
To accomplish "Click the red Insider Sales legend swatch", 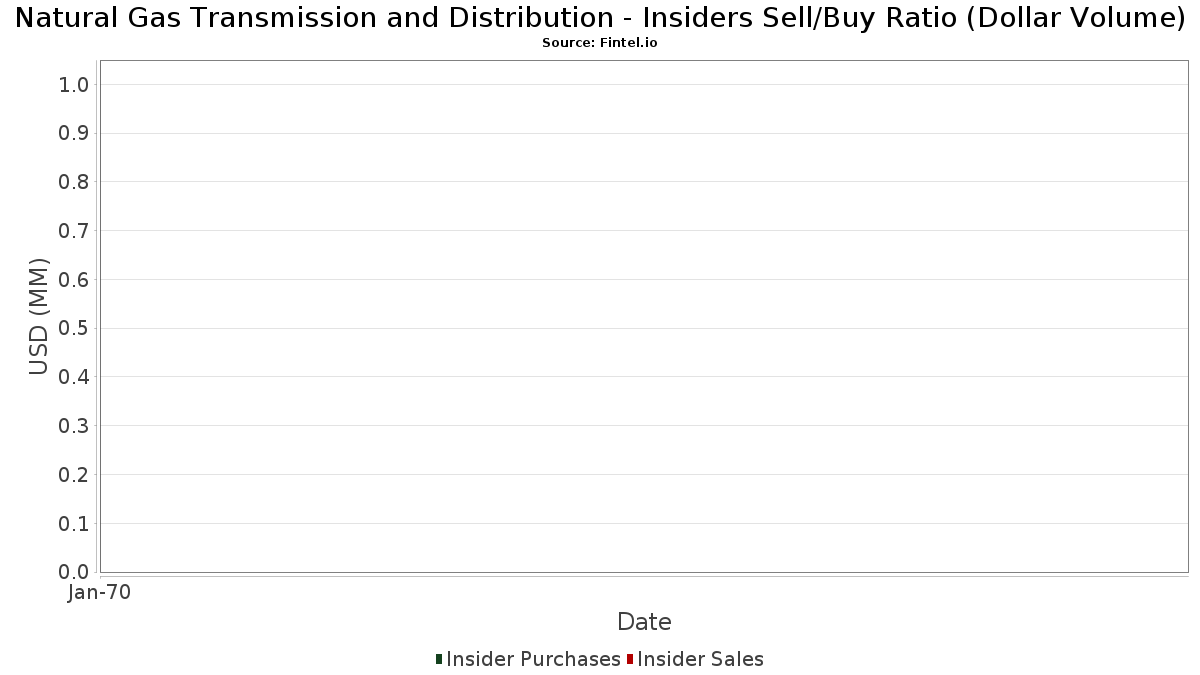I will pyautogui.click(x=630, y=659).
